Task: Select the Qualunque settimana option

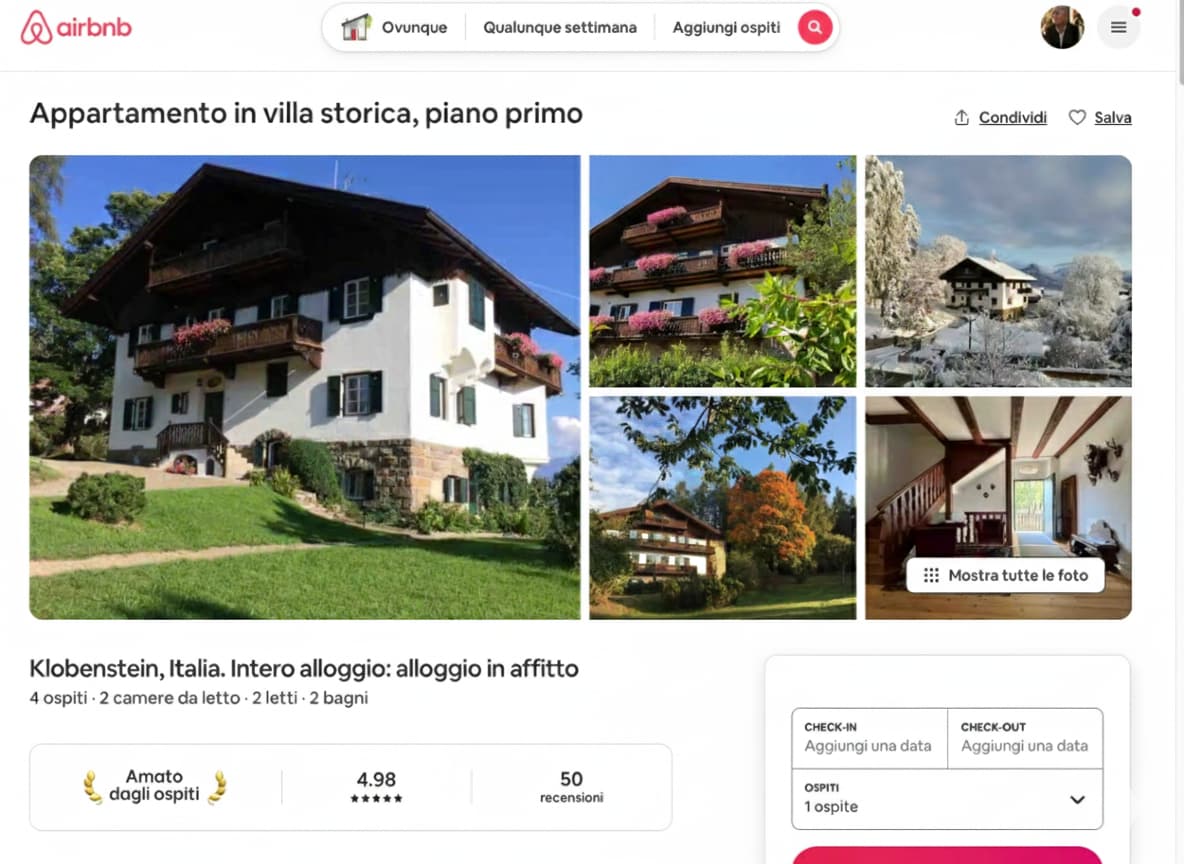Action: pyautogui.click(x=560, y=28)
